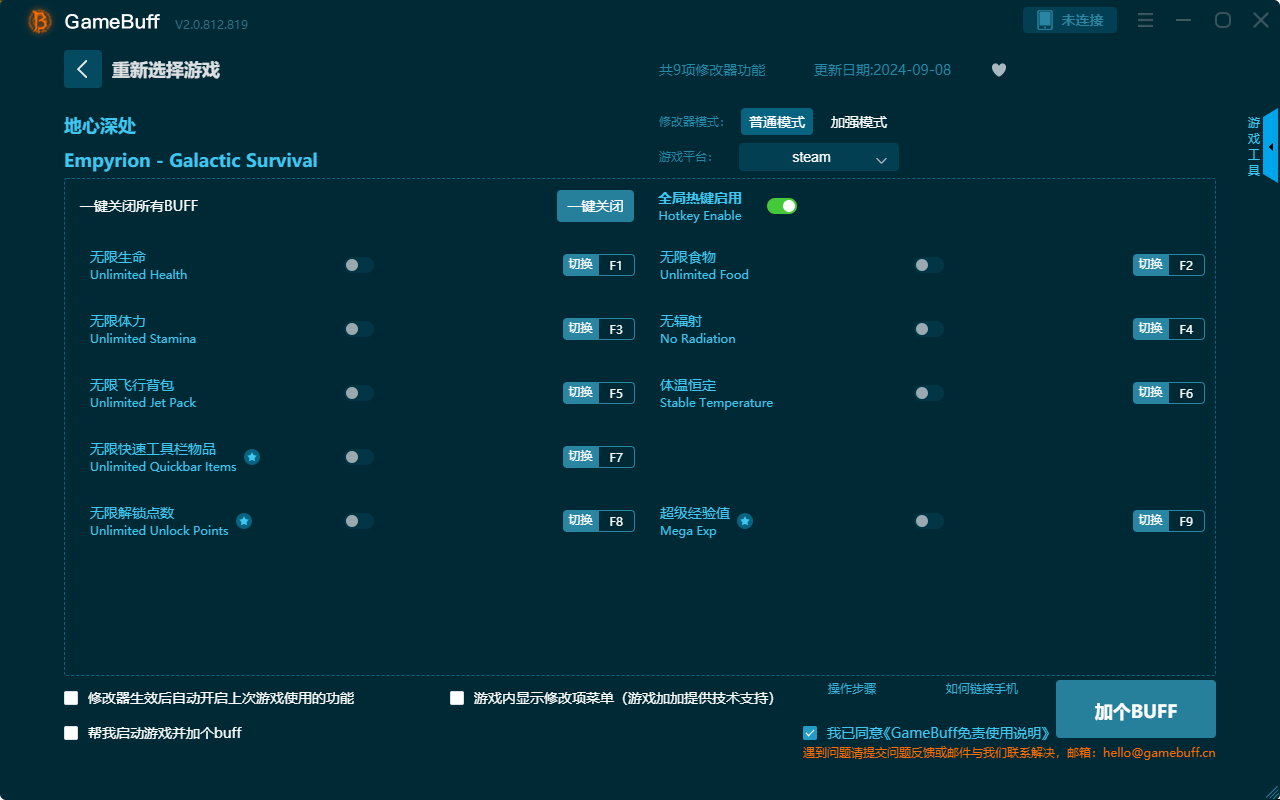The image size is (1280, 800).
Task: Click the star icon beside Mega Exp
Action: (x=744, y=521)
